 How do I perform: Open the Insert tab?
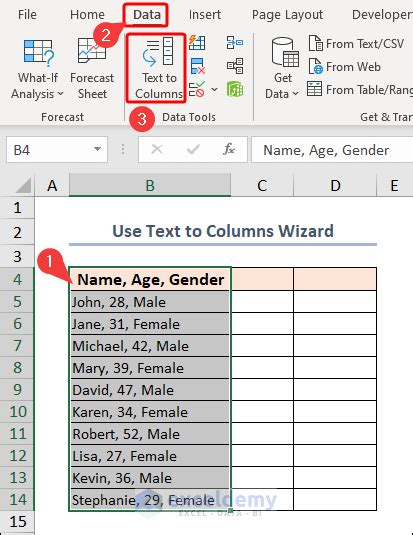205,15
